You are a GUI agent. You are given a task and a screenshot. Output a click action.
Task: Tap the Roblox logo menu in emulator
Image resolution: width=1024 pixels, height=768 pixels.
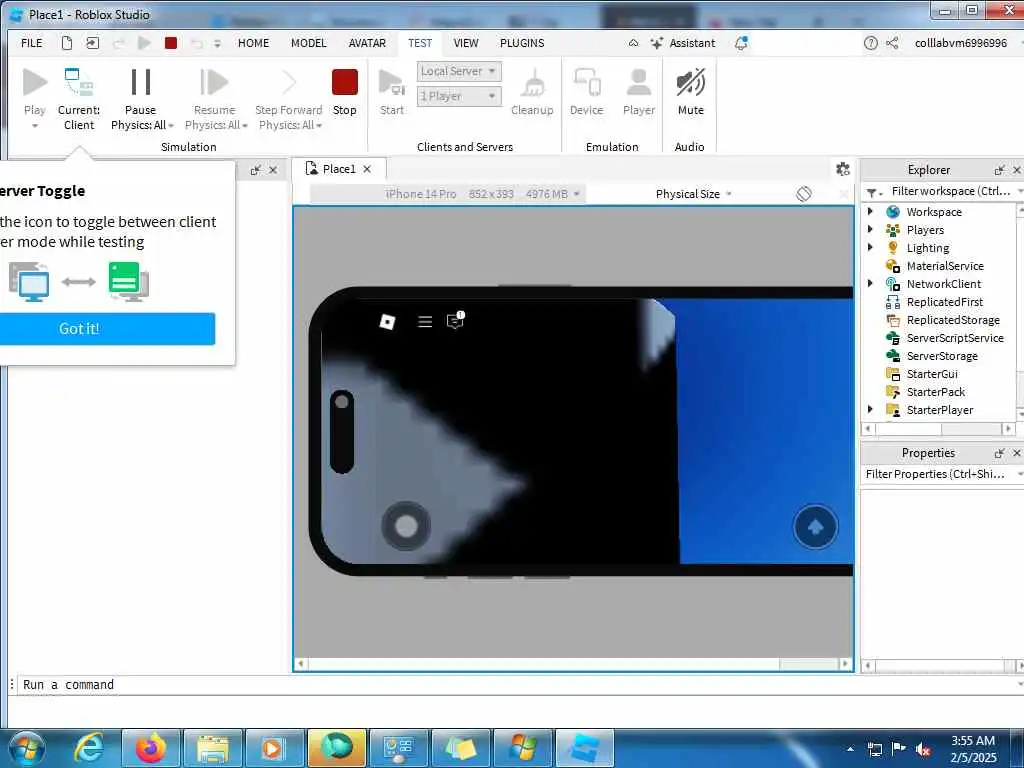[387, 321]
